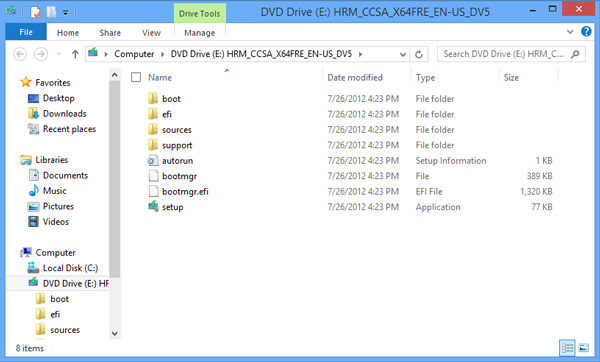Open the recent locations dropdown arrow

click(x=59, y=54)
